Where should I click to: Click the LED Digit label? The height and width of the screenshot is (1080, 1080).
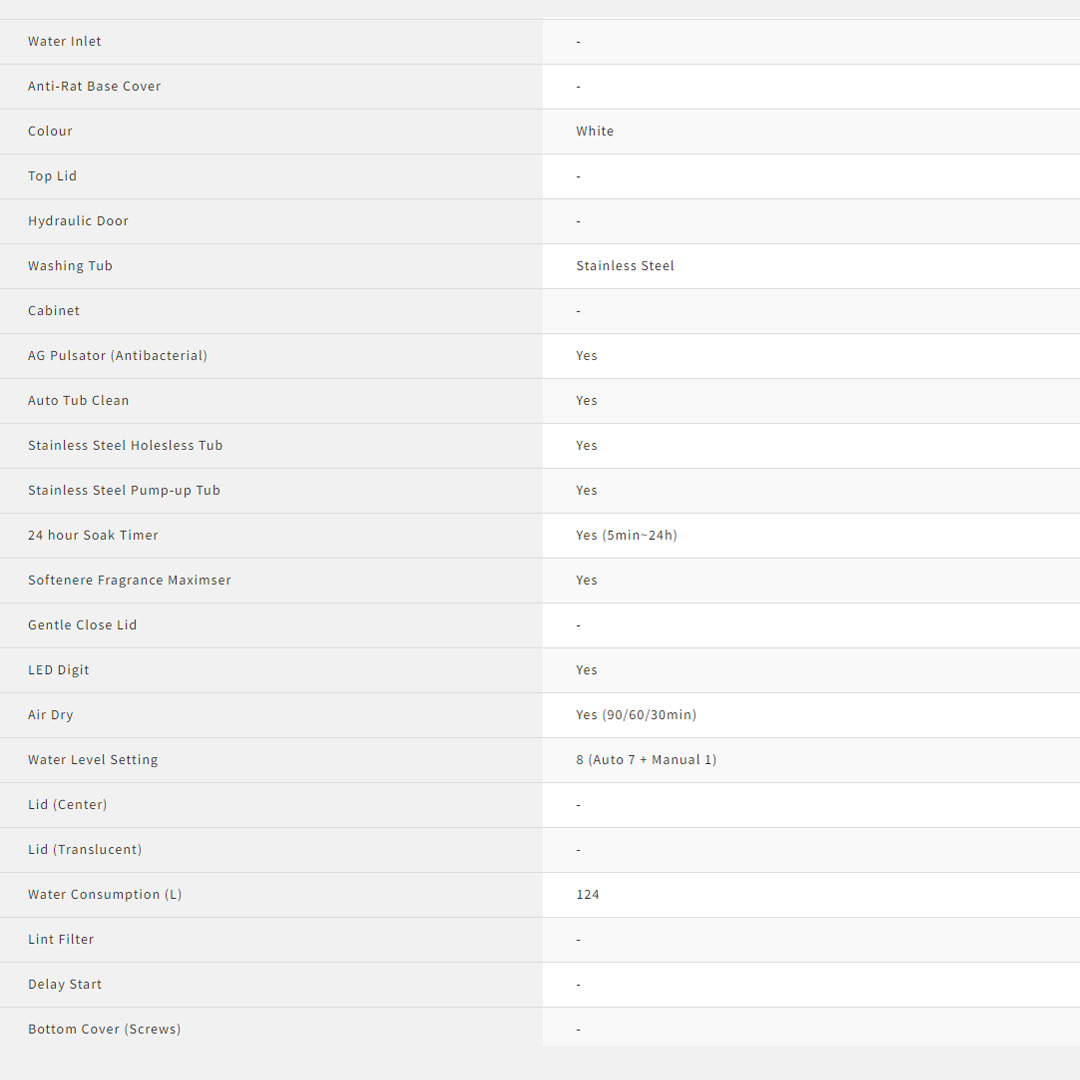tap(59, 670)
